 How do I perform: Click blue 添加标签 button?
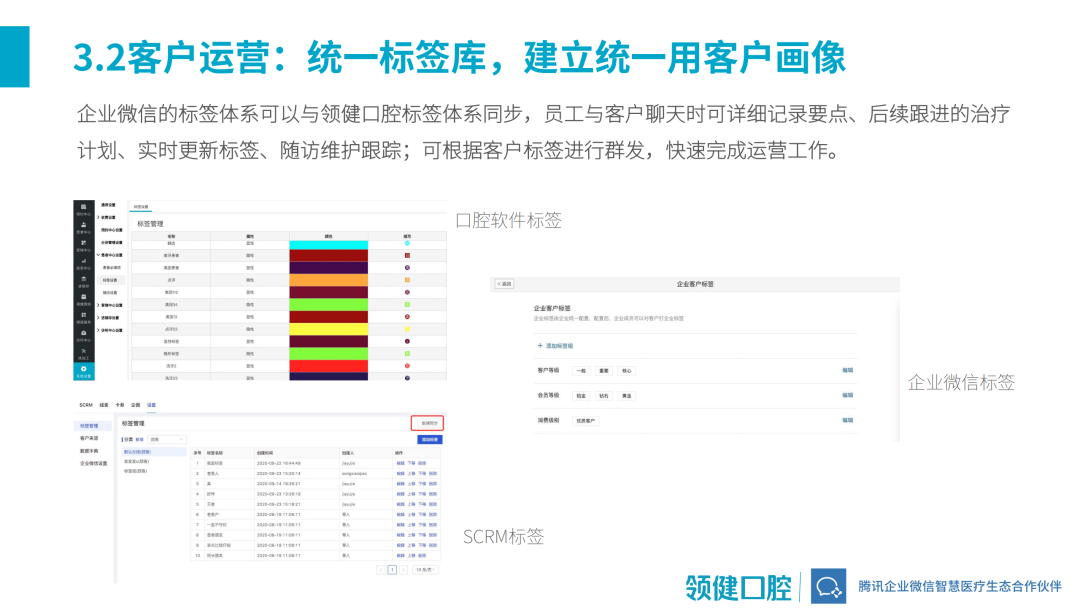[429, 439]
